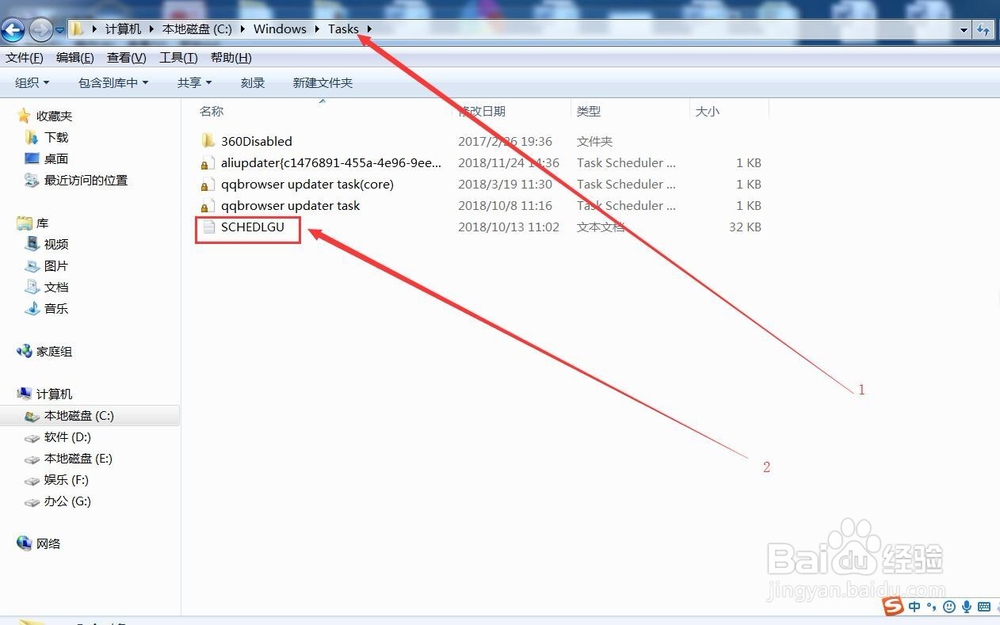Select the 360Disabled folder icon

(x=207, y=141)
